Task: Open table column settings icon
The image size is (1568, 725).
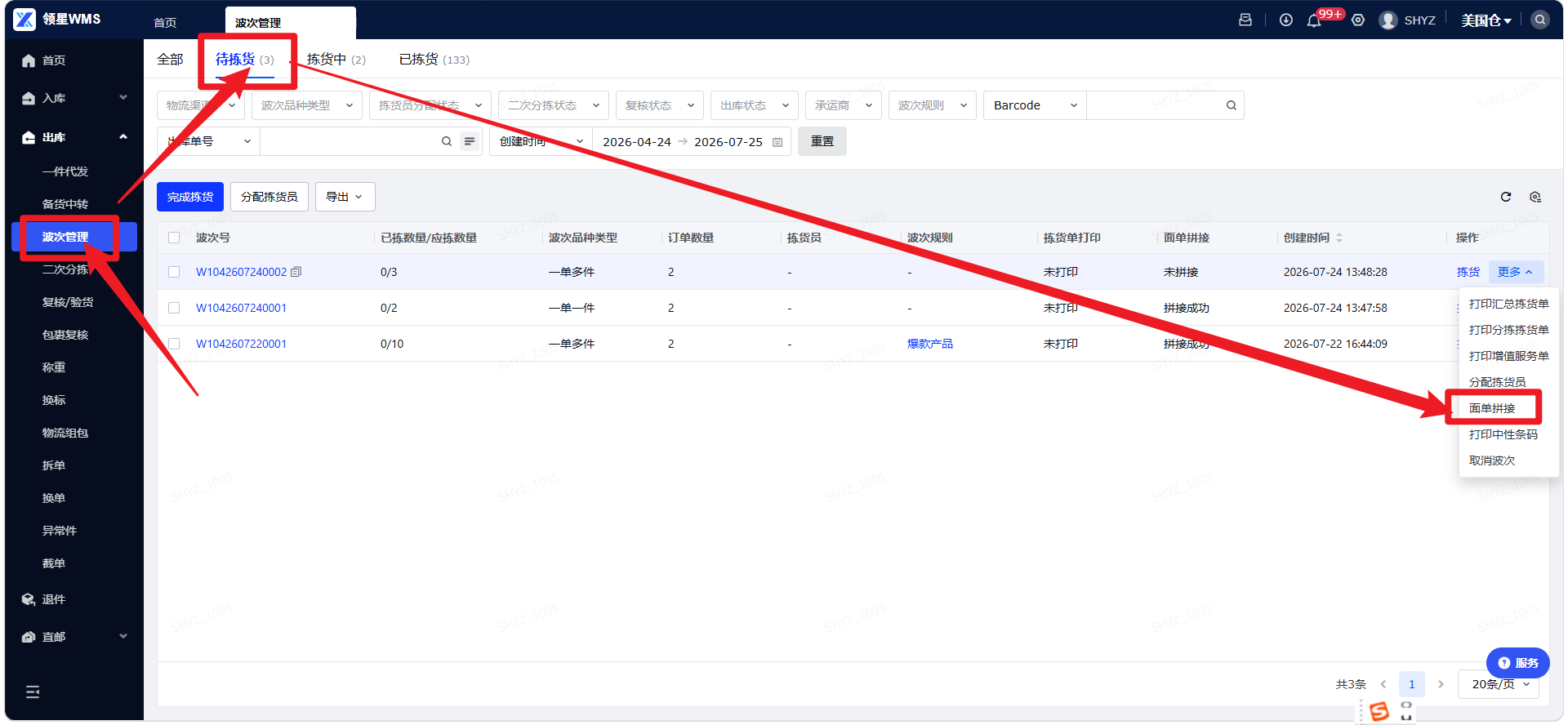Action: pos(1535,197)
